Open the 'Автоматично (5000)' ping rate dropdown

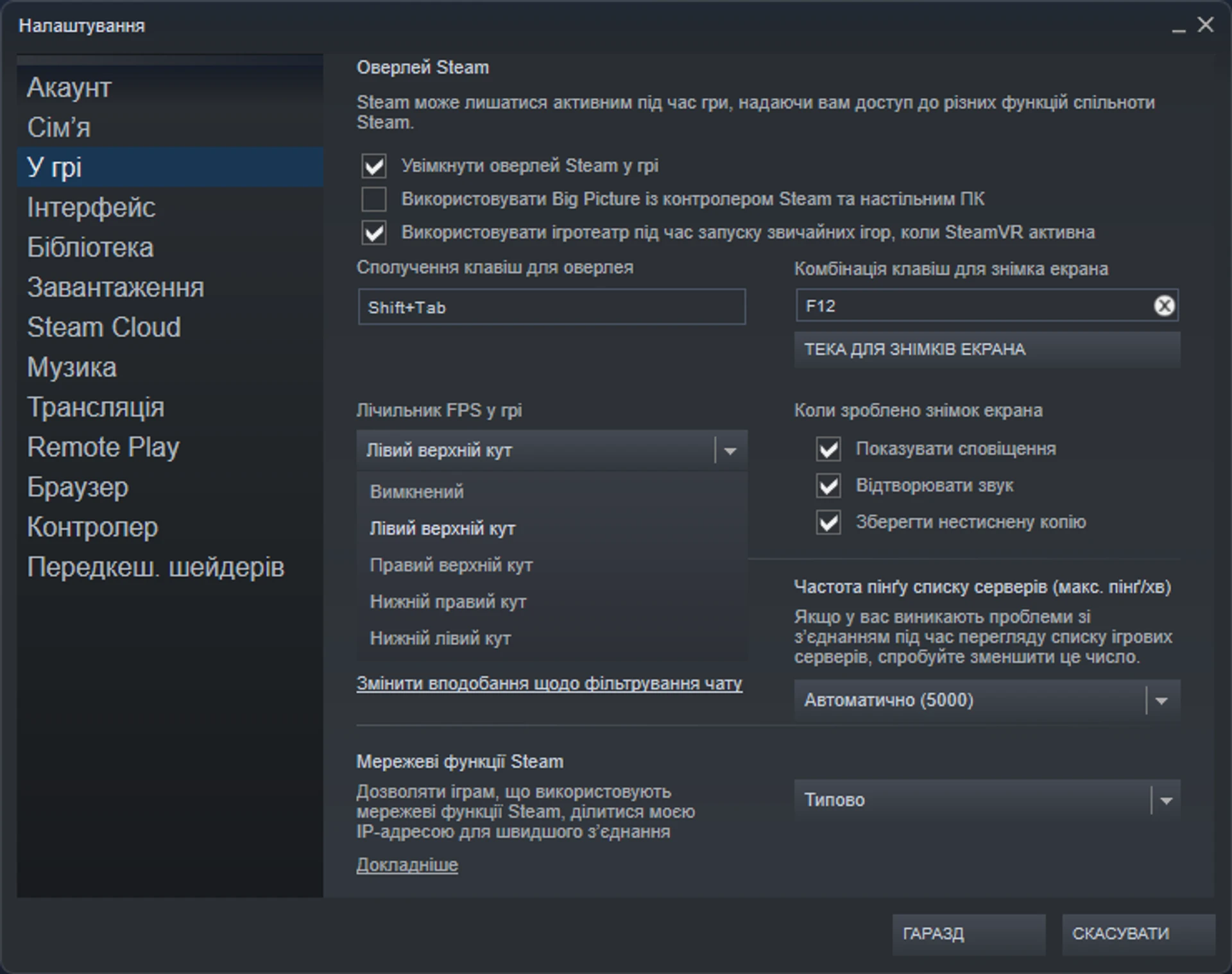[987, 700]
